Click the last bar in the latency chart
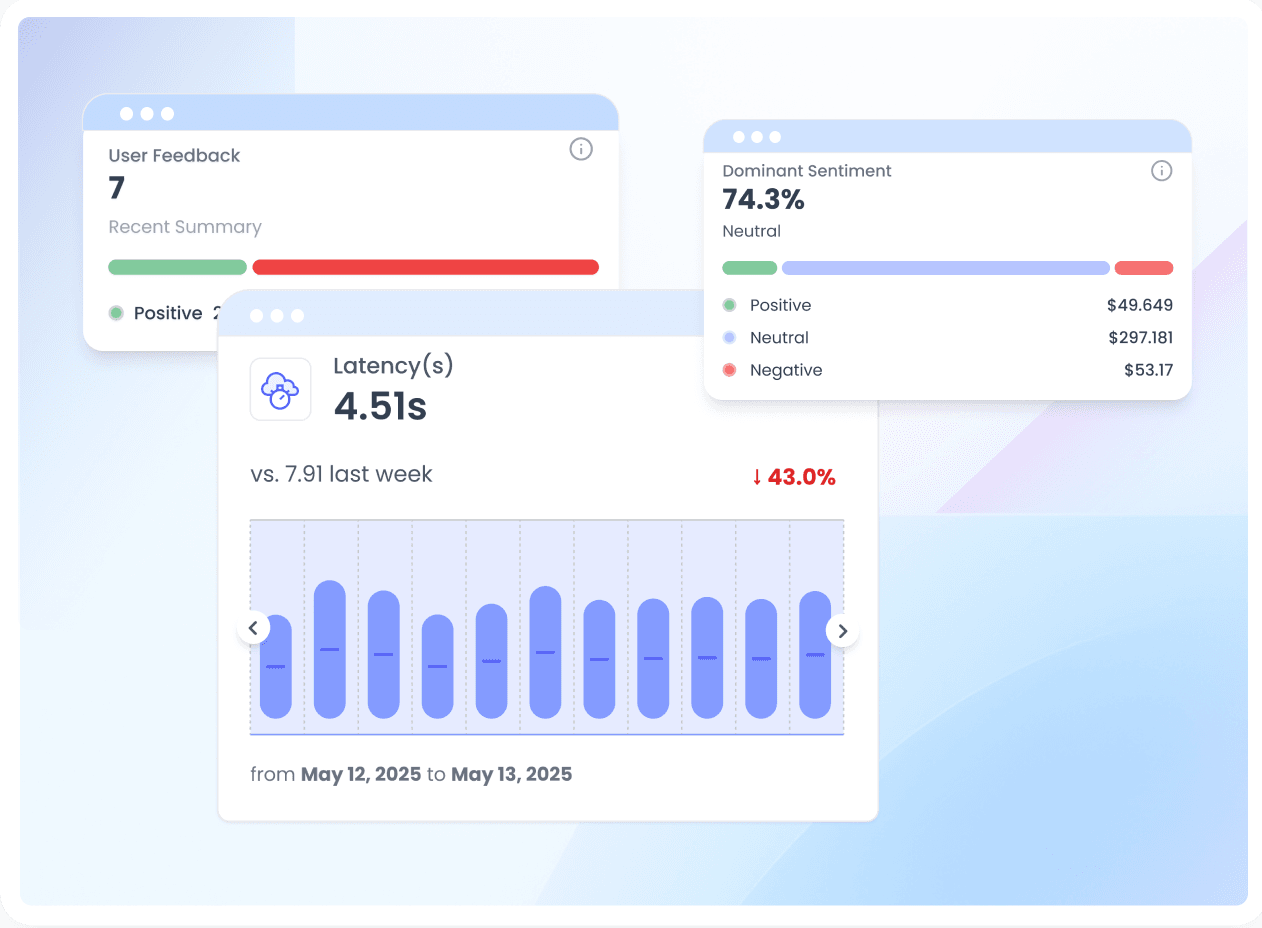1262x928 pixels. pyautogui.click(x=815, y=655)
